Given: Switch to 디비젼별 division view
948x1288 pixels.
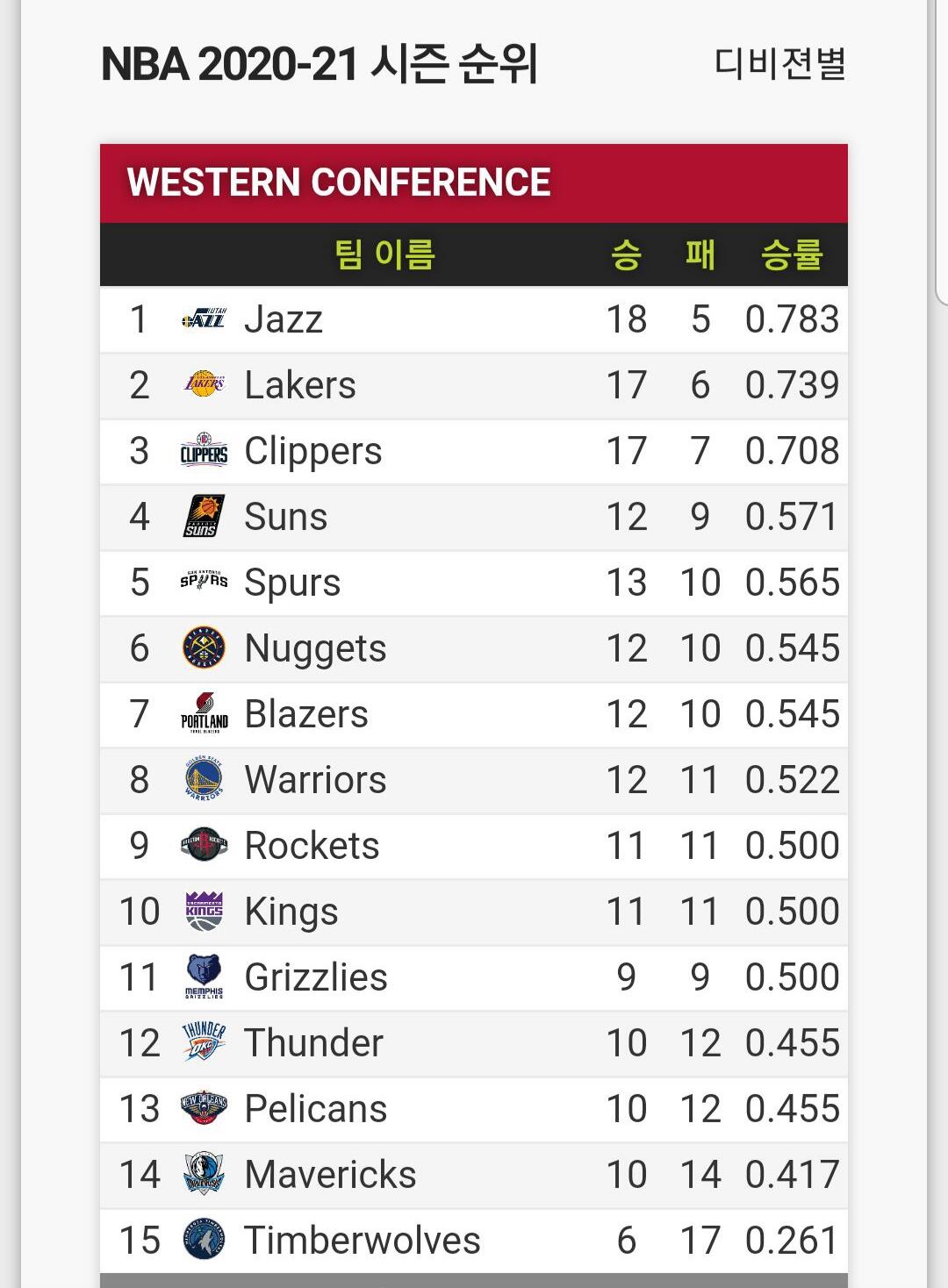Looking at the screenshot, I should pyautogui.click(x=779, y=64).
